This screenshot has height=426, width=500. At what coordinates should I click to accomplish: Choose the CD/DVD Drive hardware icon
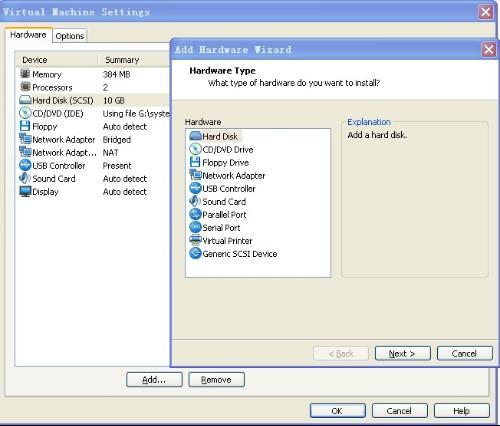pos(195,149)
